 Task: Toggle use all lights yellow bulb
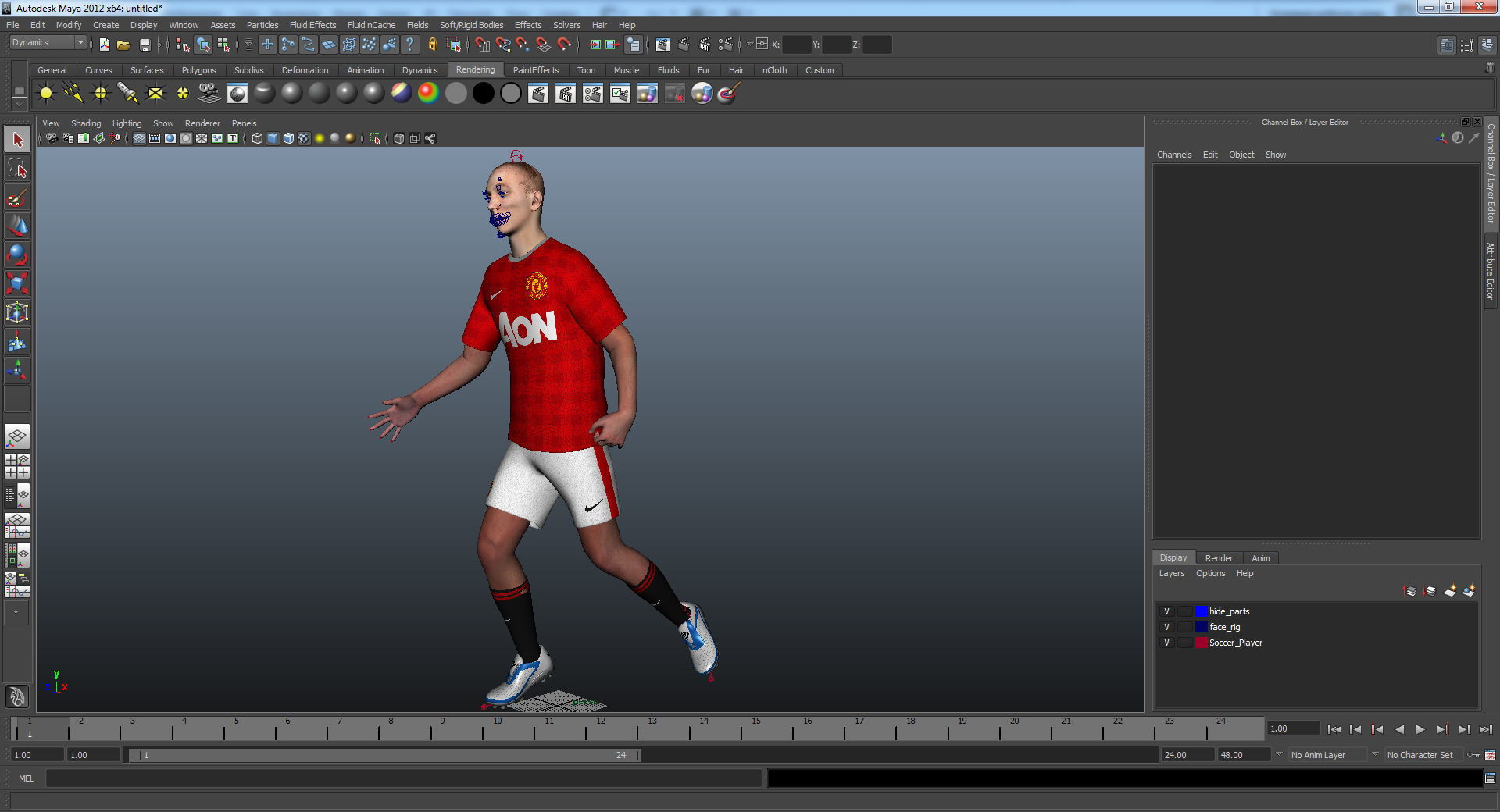tap(320, 138)
